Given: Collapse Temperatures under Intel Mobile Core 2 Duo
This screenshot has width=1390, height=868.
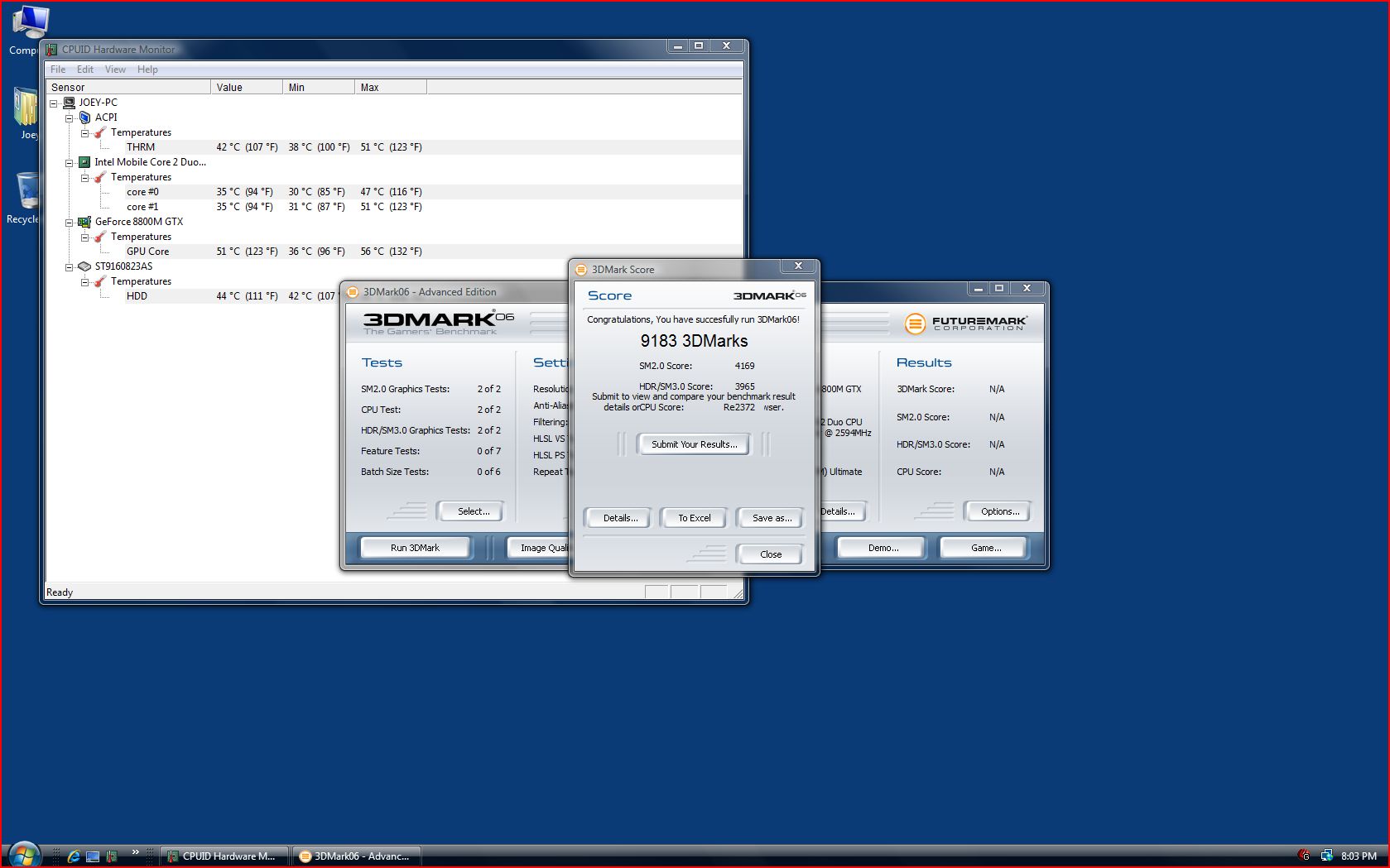Looking at the screenshot, I should click(x=84, y=178).
